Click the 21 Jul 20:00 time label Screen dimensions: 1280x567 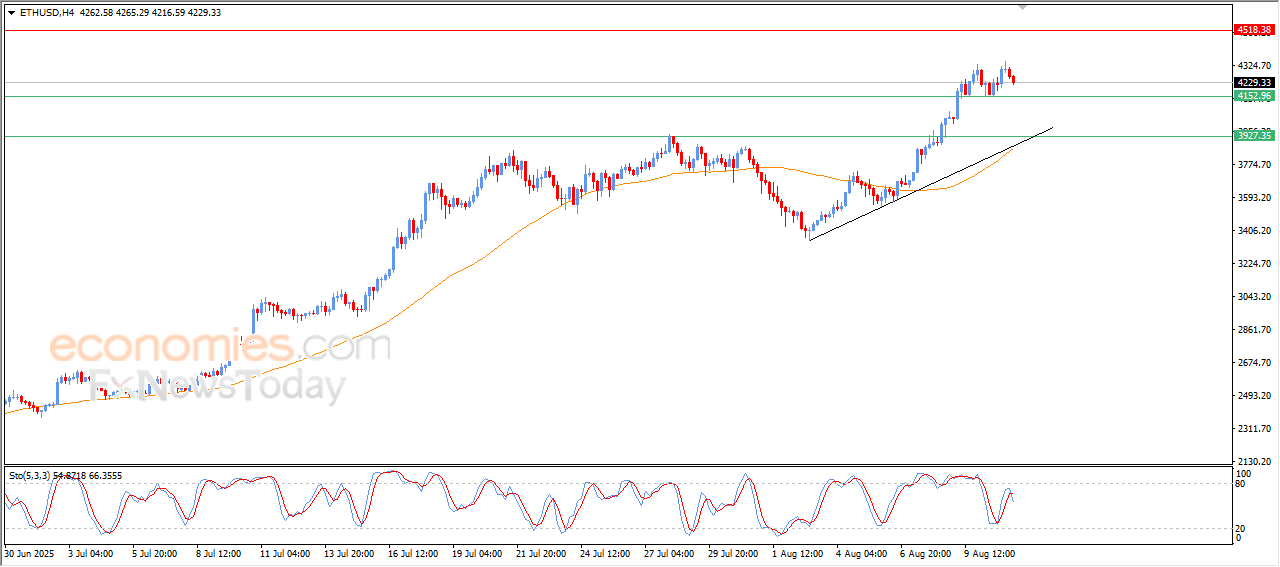(x=541, y=552)
